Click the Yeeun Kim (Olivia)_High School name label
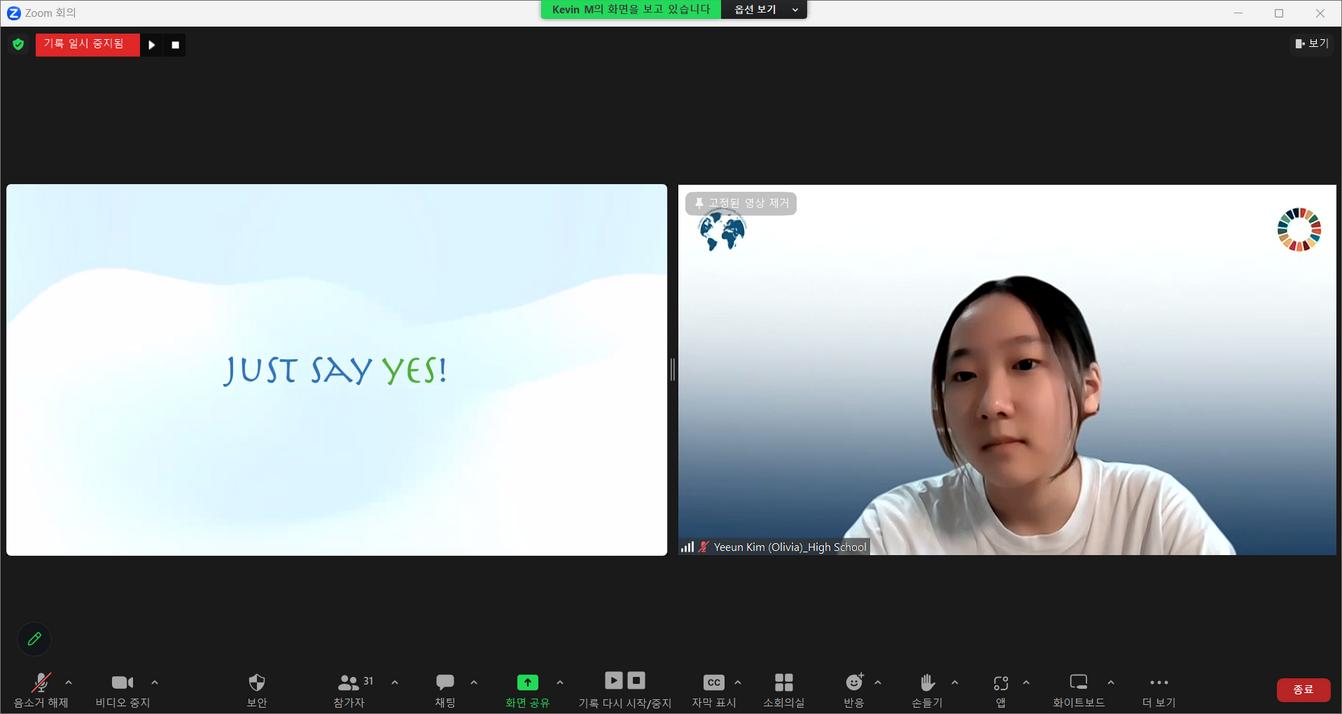This screenshot has width=1342, height=714. (790, 547)
